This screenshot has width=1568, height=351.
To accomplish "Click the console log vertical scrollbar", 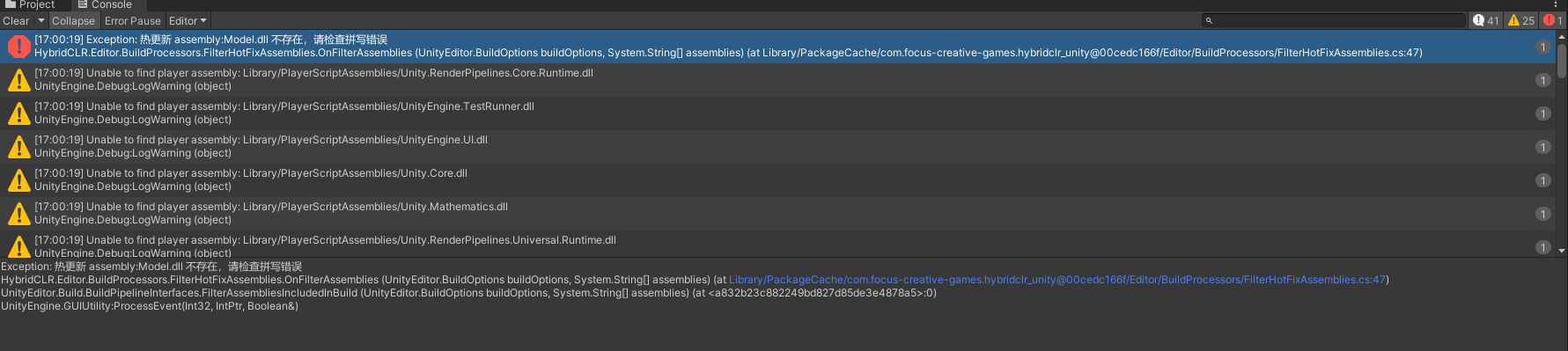I will 1561,143.
